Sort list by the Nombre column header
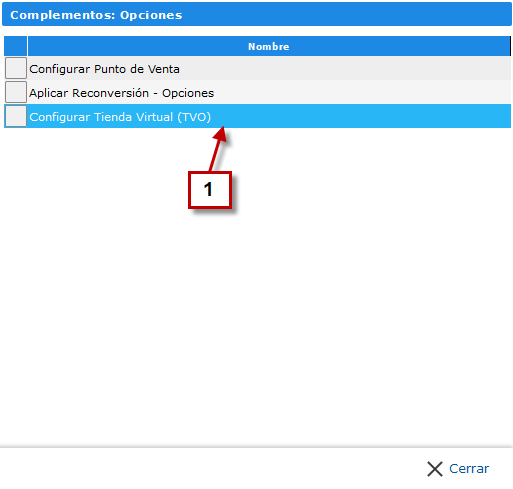Image resolution: width=513 pixels, height=489 pixels. (x=269, y=46)
